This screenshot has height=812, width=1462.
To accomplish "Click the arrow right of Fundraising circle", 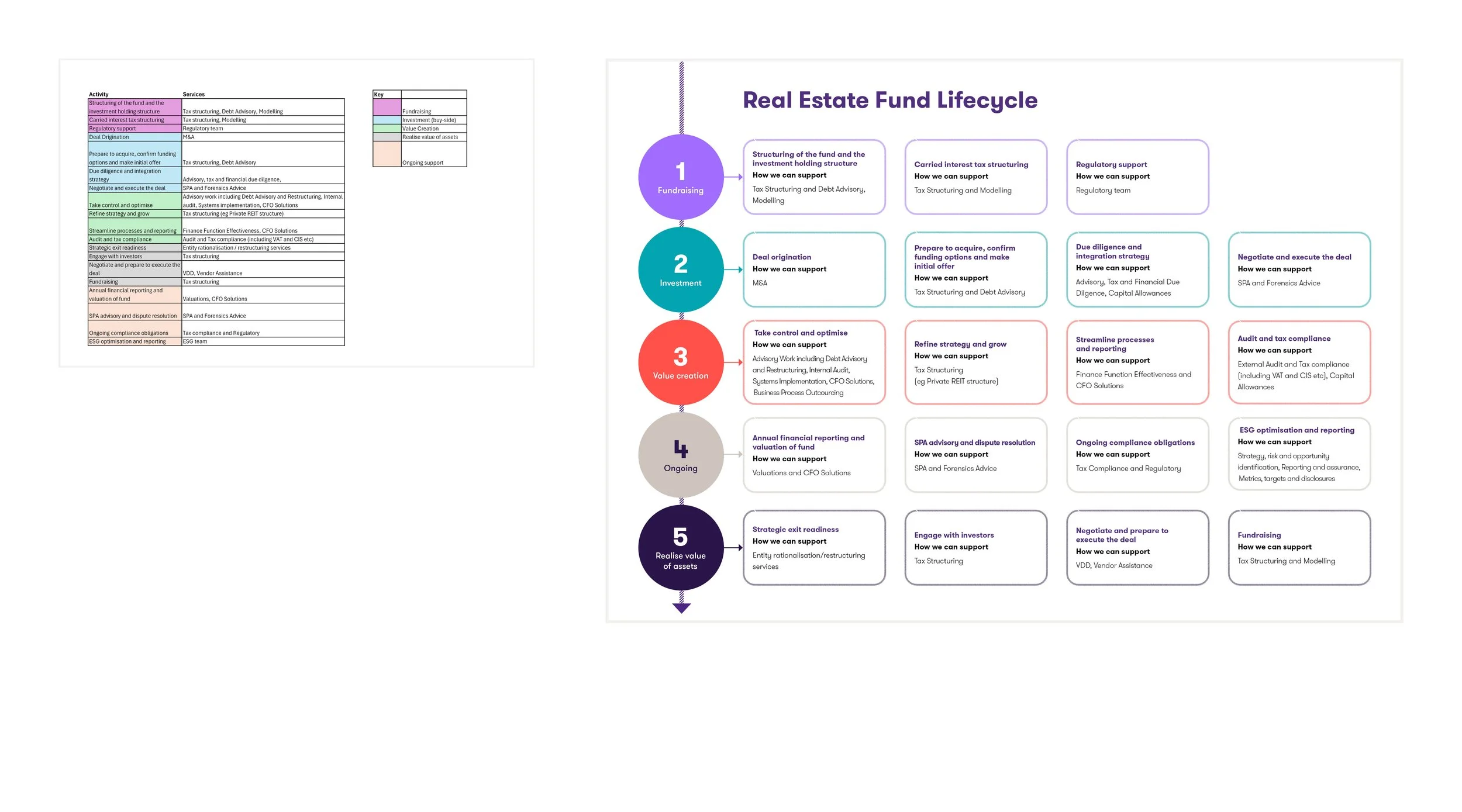I will (x=733, y=177).
